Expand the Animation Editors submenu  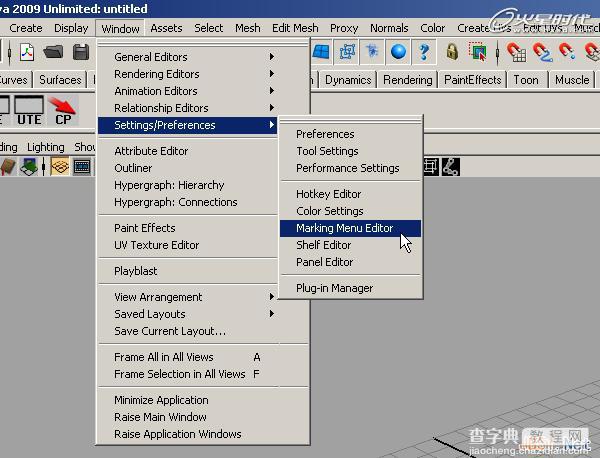point(187,91)
